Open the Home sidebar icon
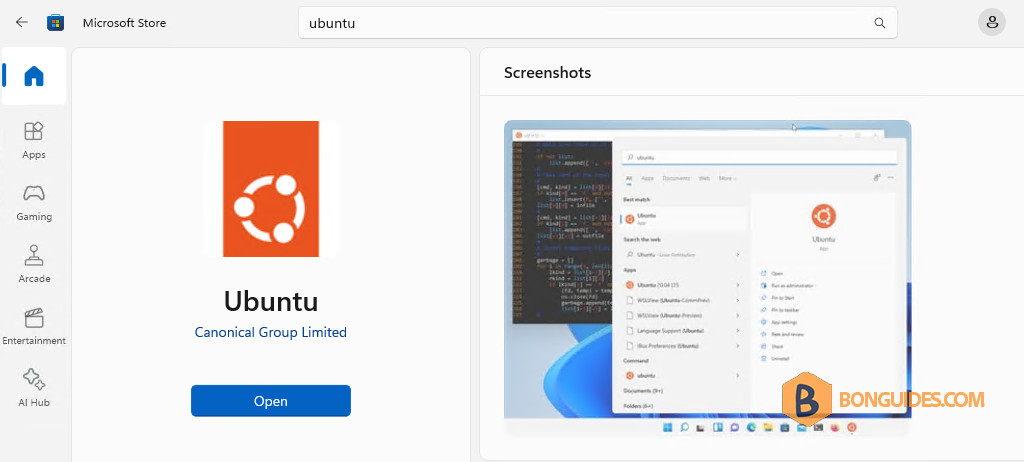1024x462 pixels. tap(34, 76)
